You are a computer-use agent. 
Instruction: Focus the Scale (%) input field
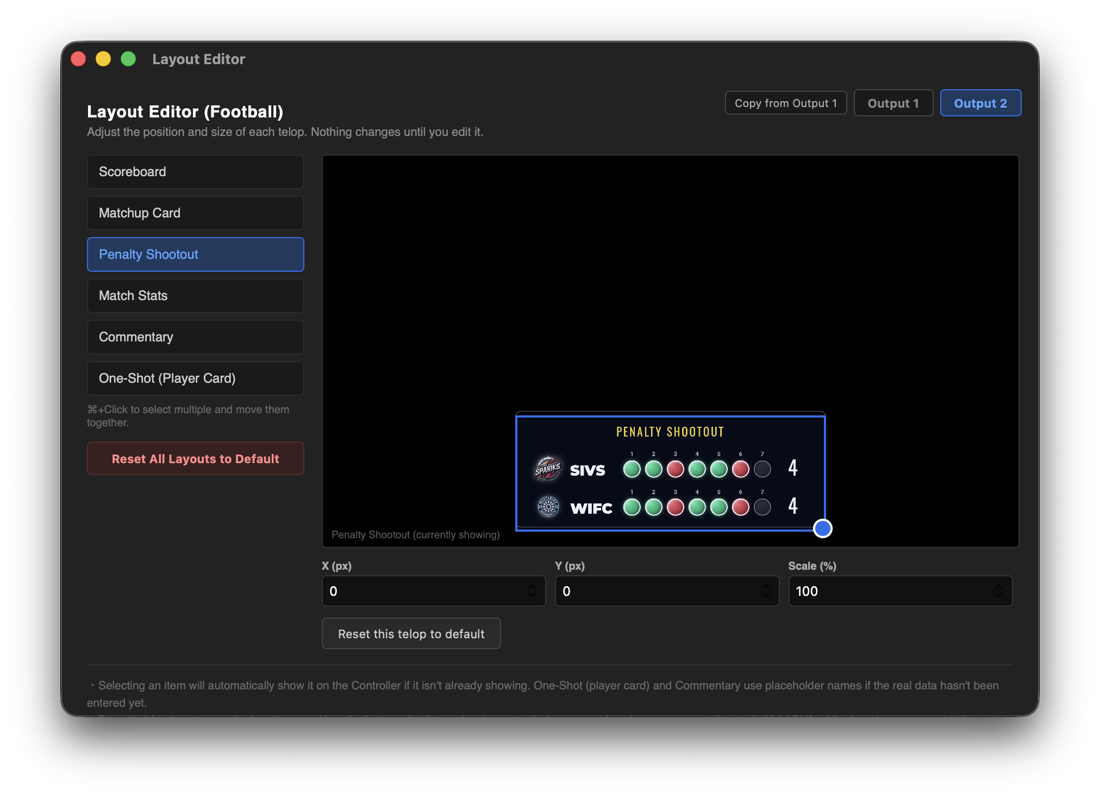click(900, 591)
